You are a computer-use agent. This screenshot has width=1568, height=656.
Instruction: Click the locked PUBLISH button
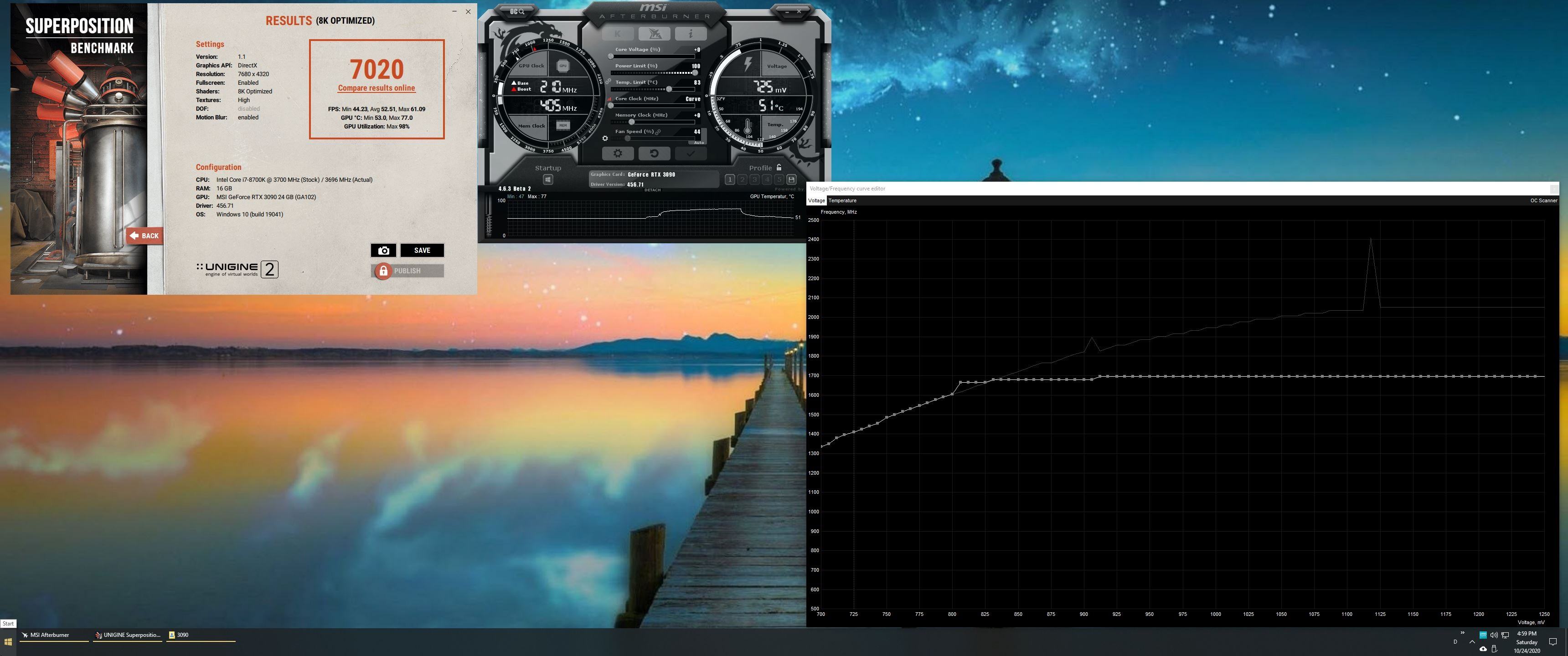[407, 271]
